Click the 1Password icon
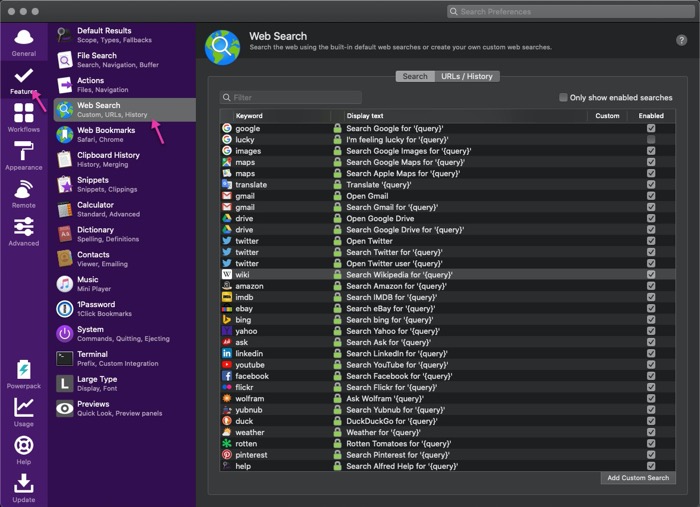This screenshot has width=700, height=507. coord(65,309)
